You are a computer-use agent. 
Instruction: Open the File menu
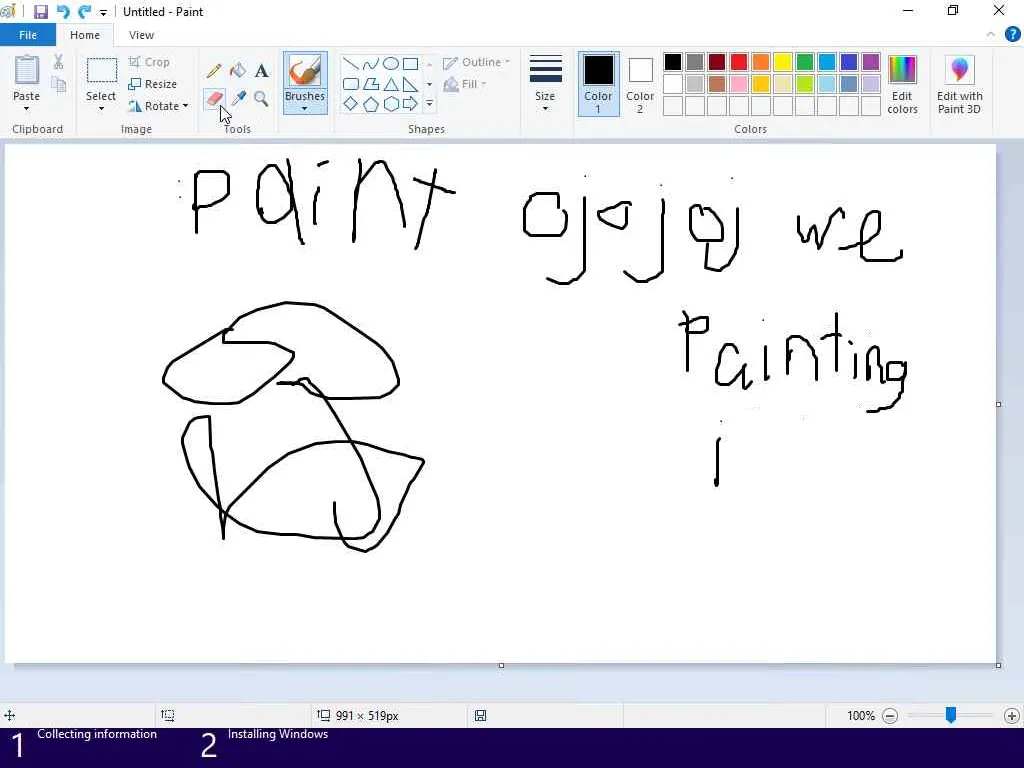click(x=28, y=35)
